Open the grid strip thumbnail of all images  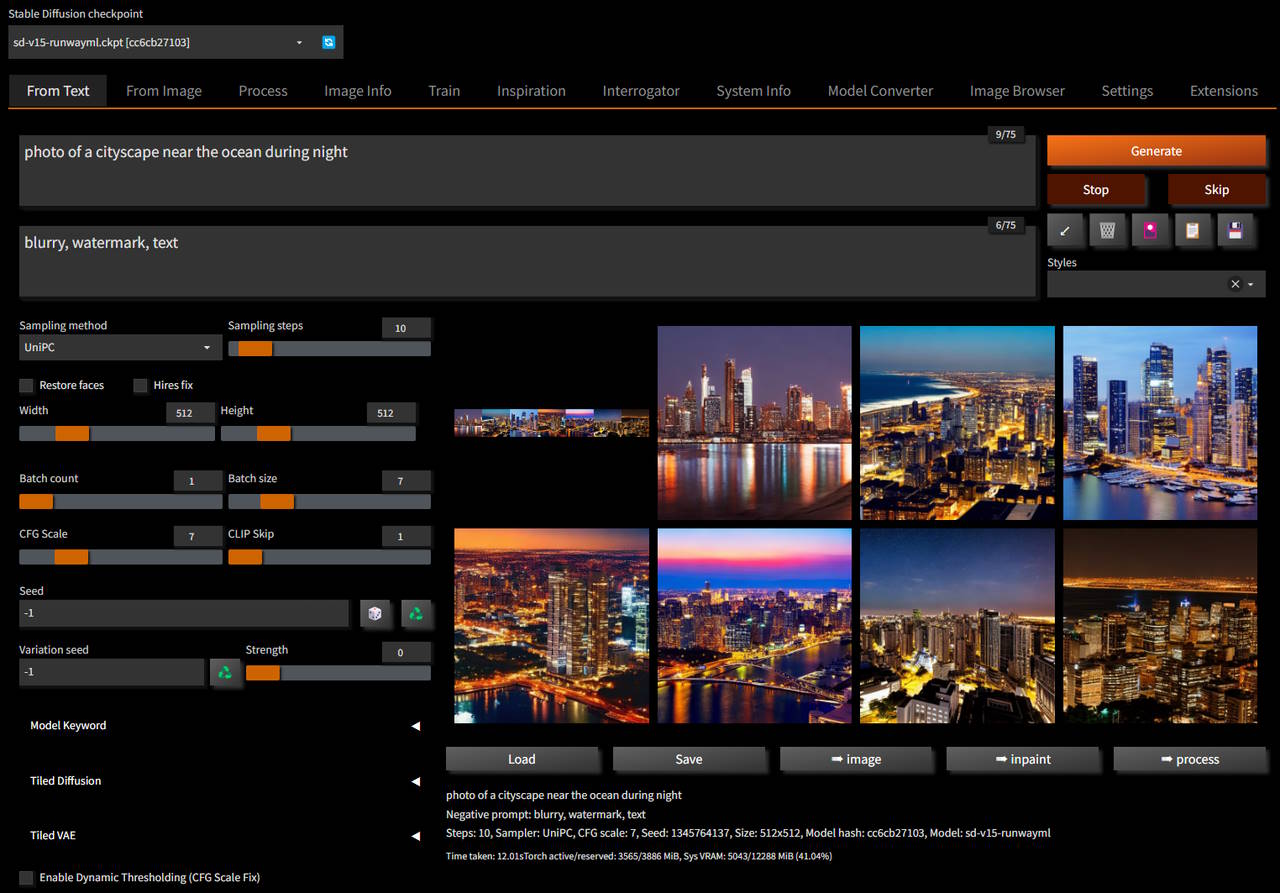(x=551, y=423)
